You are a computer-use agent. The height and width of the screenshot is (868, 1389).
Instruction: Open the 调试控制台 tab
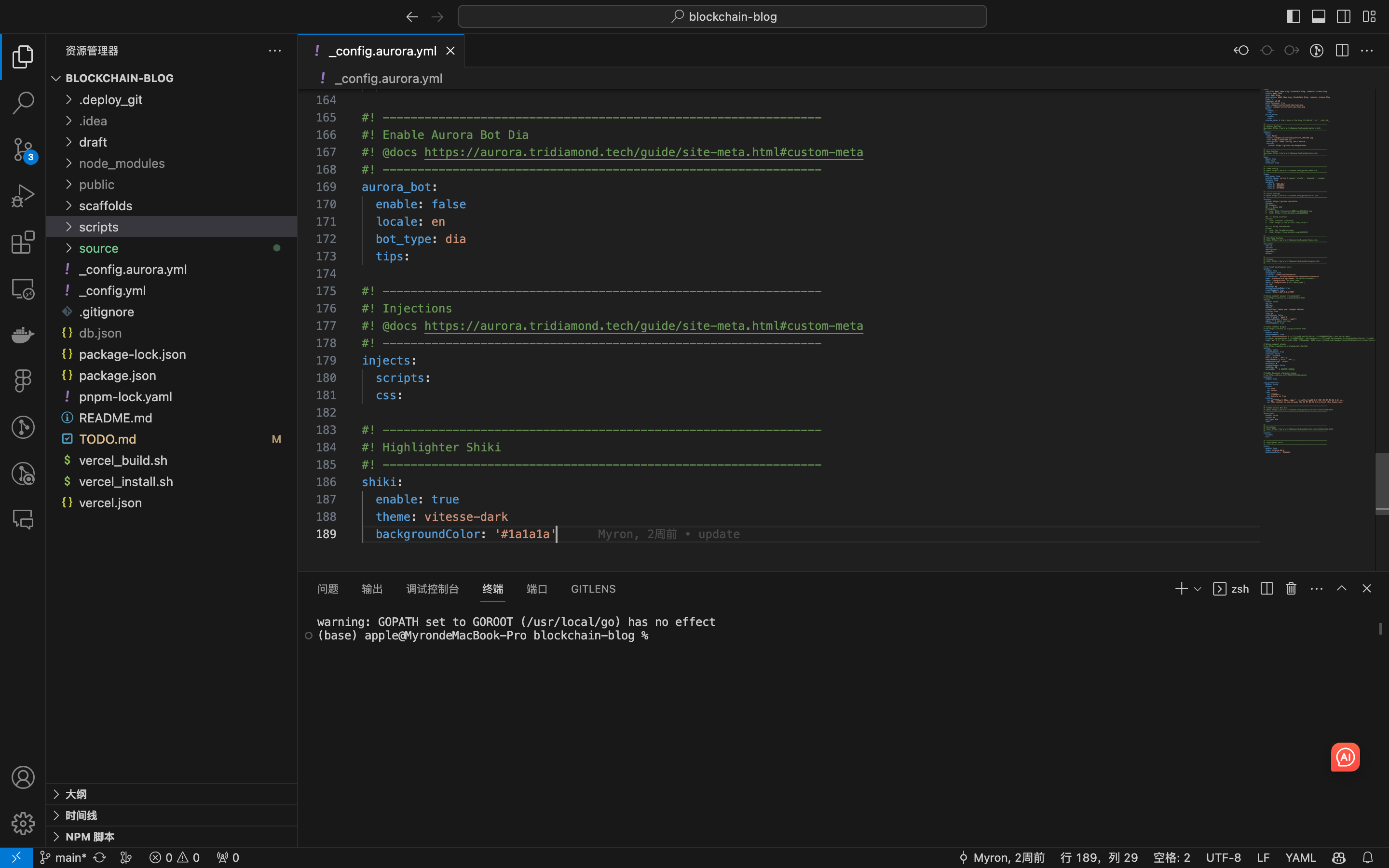[x=432, y=588]
